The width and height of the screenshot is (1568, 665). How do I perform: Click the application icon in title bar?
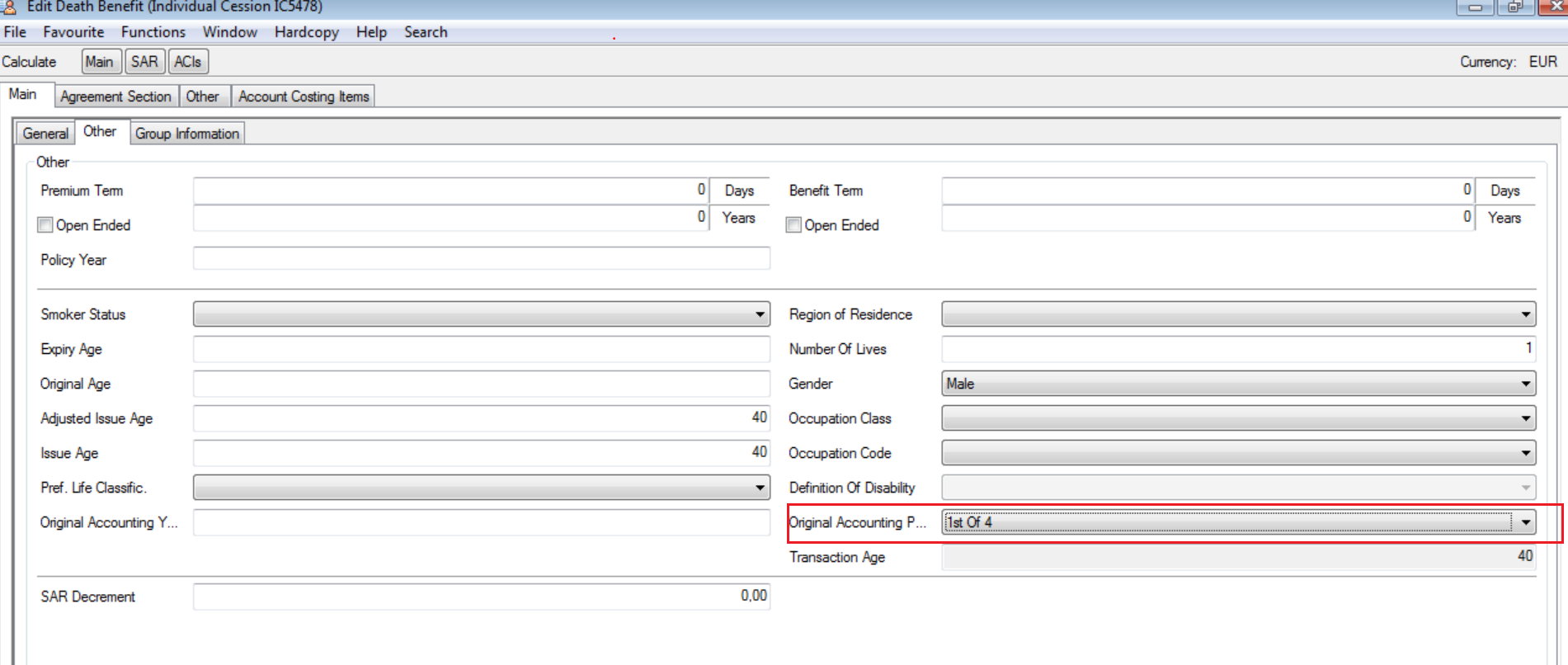tap(10, 7)
